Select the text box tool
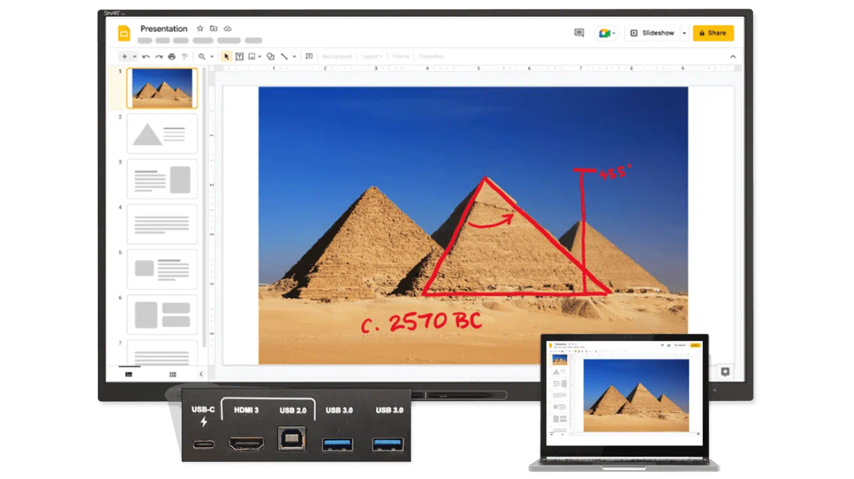Viewport: 854px width, 479px height. pyautogui.click(x=239, y=56)
